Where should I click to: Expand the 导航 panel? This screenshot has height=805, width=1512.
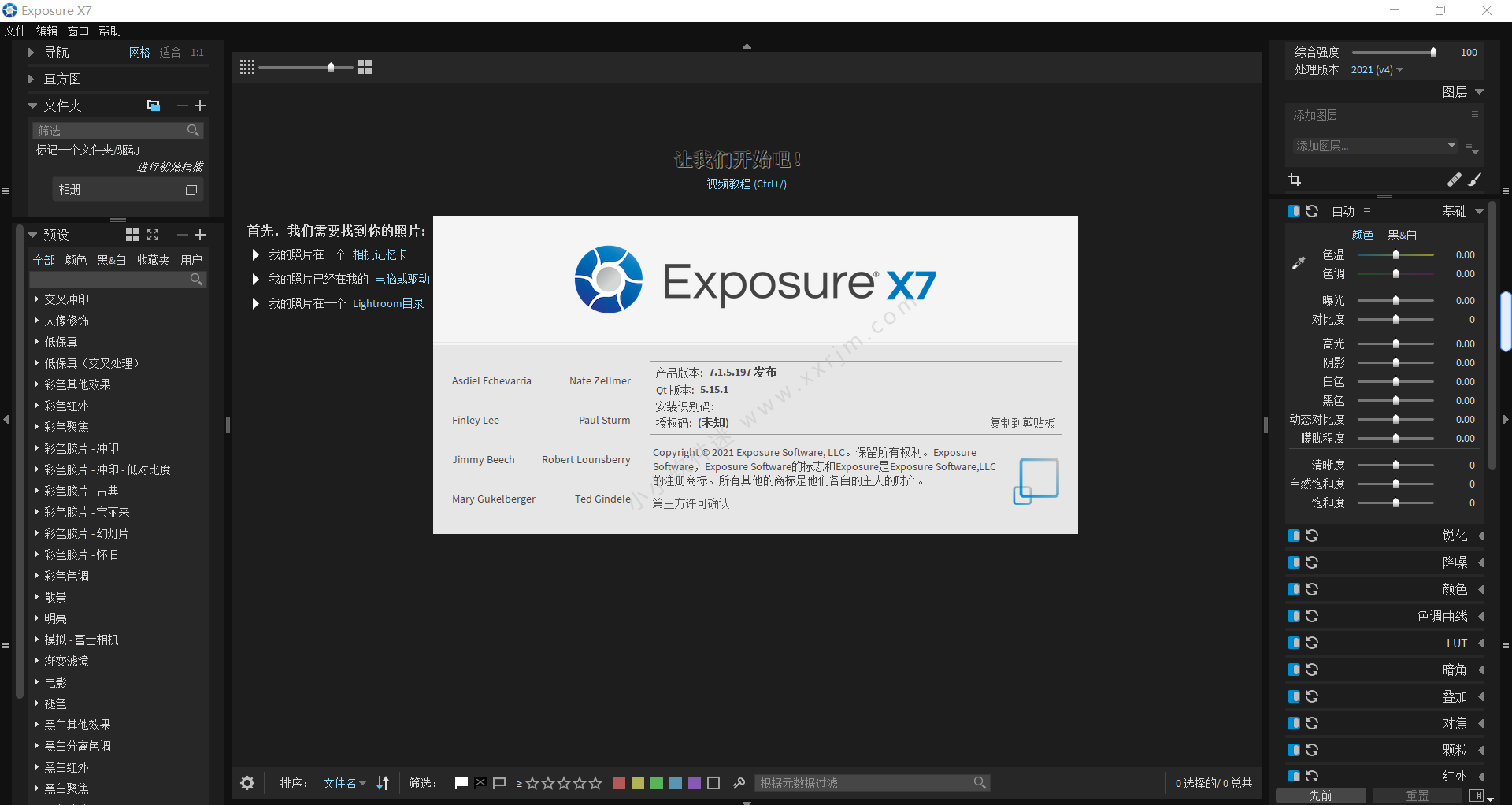coord(31,52)
